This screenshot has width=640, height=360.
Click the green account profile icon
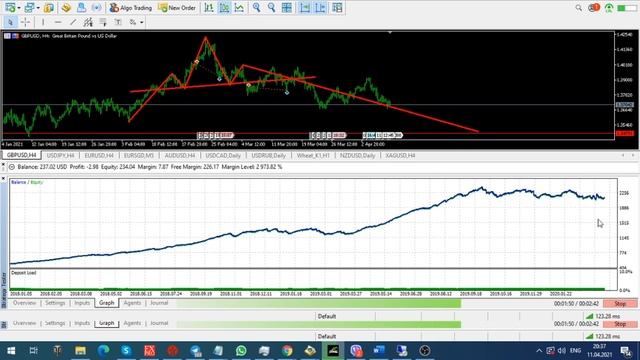609,8
